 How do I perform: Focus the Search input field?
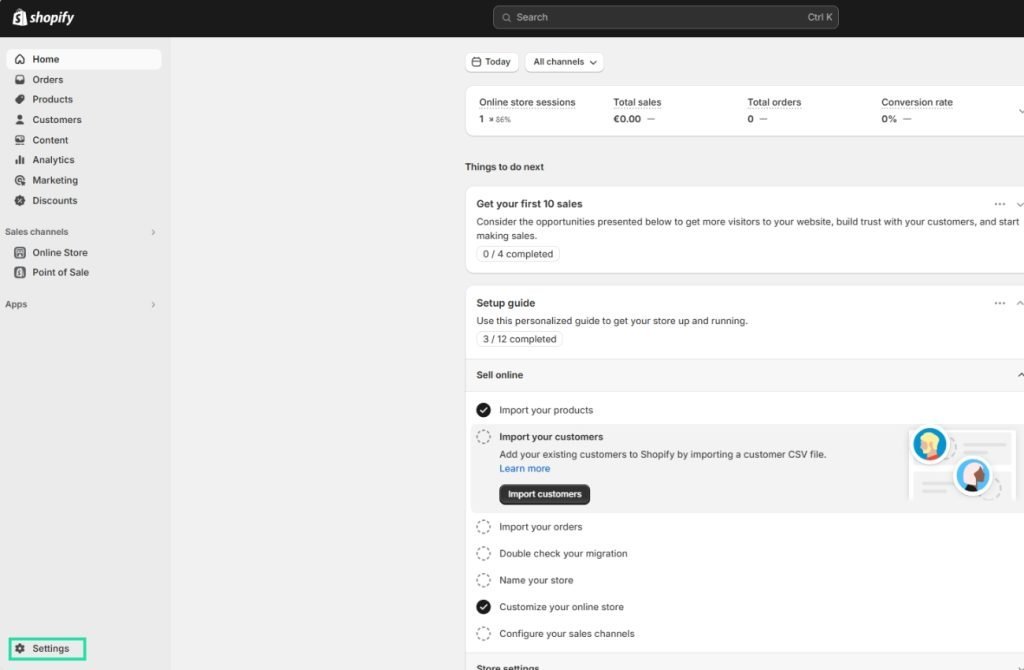pos(665,18)
